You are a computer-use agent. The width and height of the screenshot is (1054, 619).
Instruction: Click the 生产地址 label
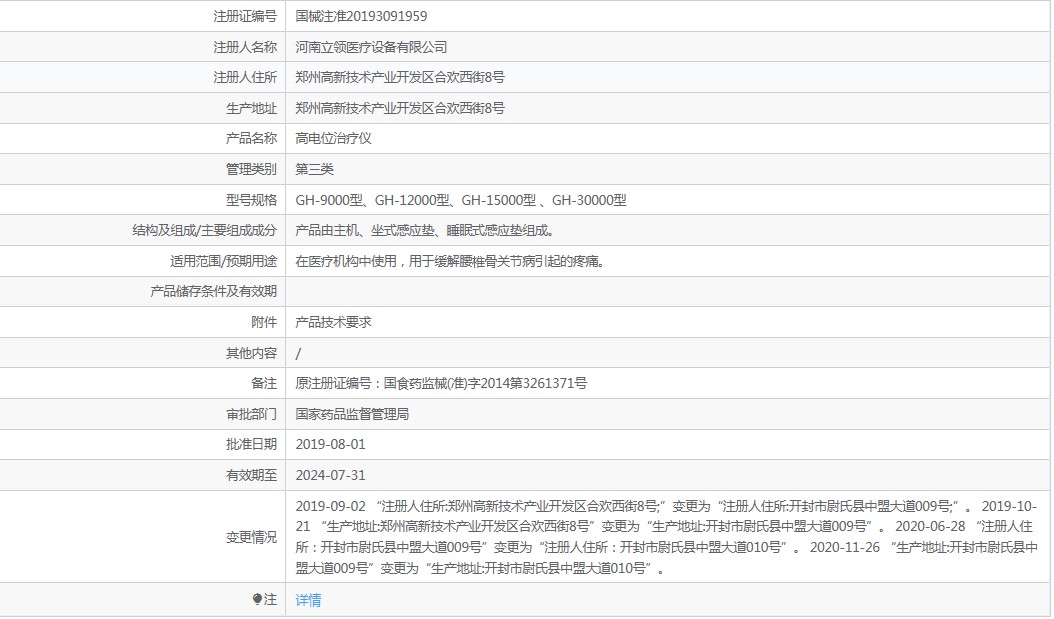click(x=251, y=108)
